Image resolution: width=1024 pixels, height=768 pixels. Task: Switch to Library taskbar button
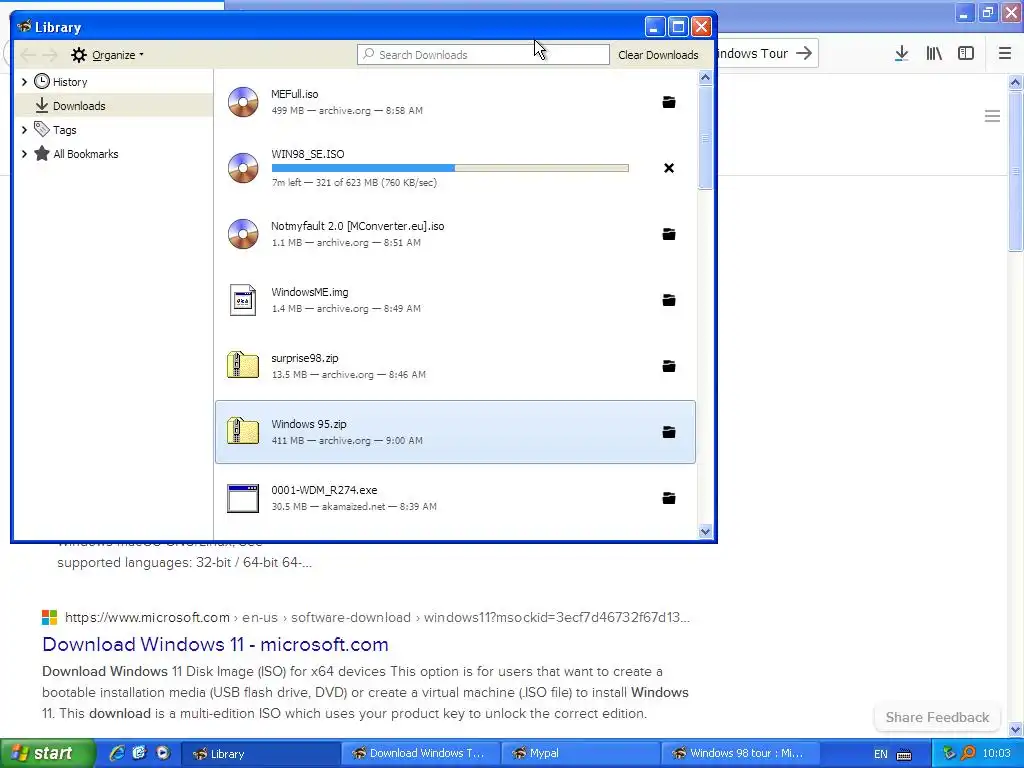259,753
